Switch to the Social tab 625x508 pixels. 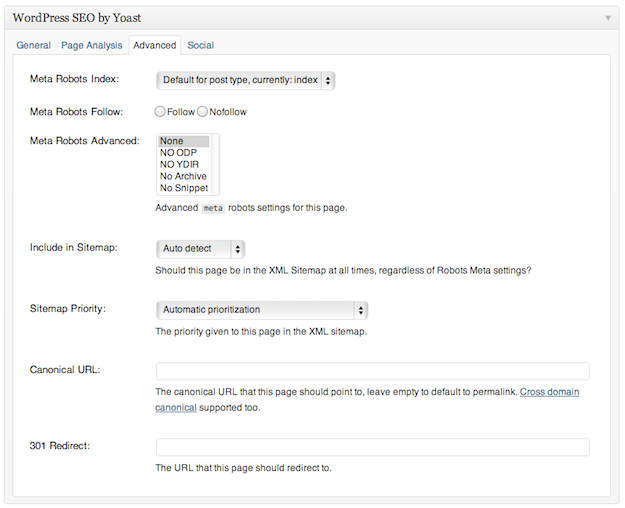(200, 45)
